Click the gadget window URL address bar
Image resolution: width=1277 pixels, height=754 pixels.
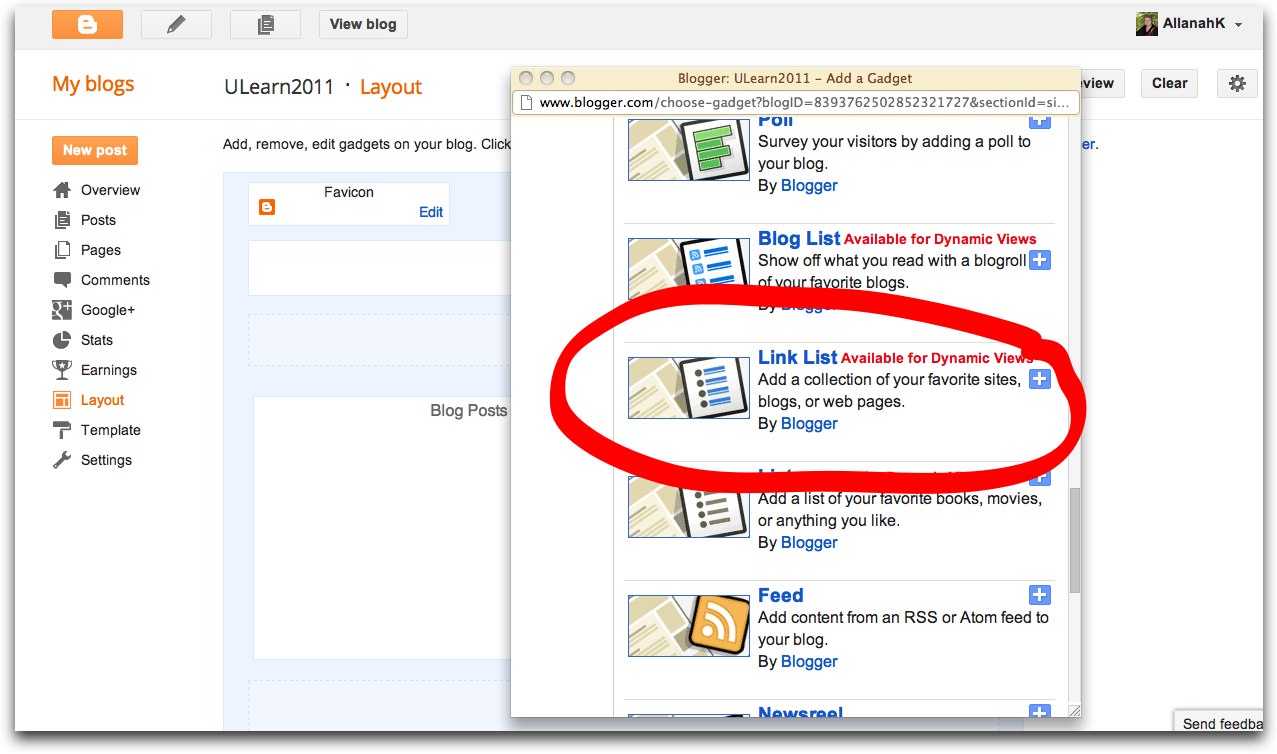click(796, 102)
